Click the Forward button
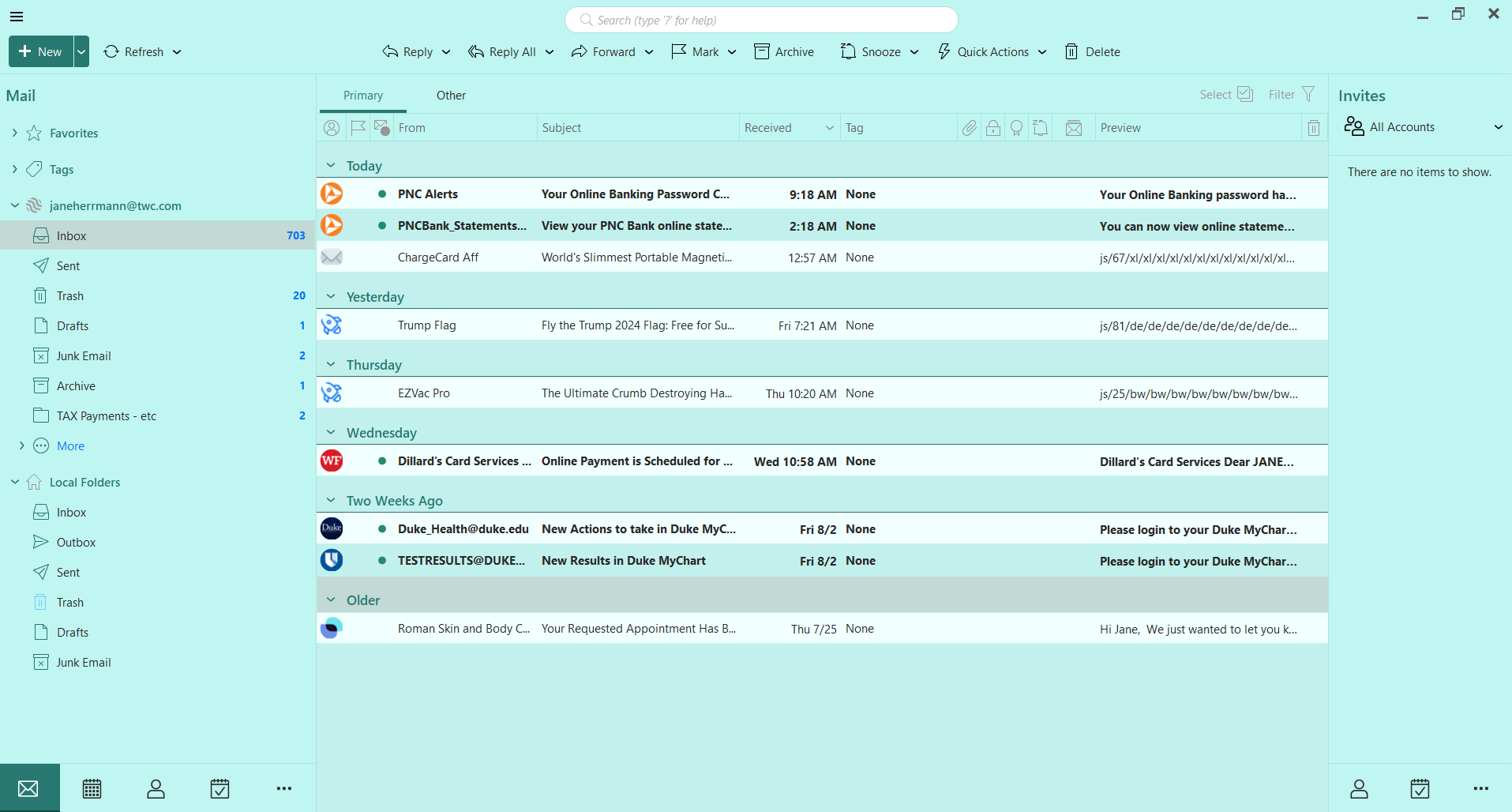Screen dimensions: 1512x812 pyautogui.click(x=604, y=52)
